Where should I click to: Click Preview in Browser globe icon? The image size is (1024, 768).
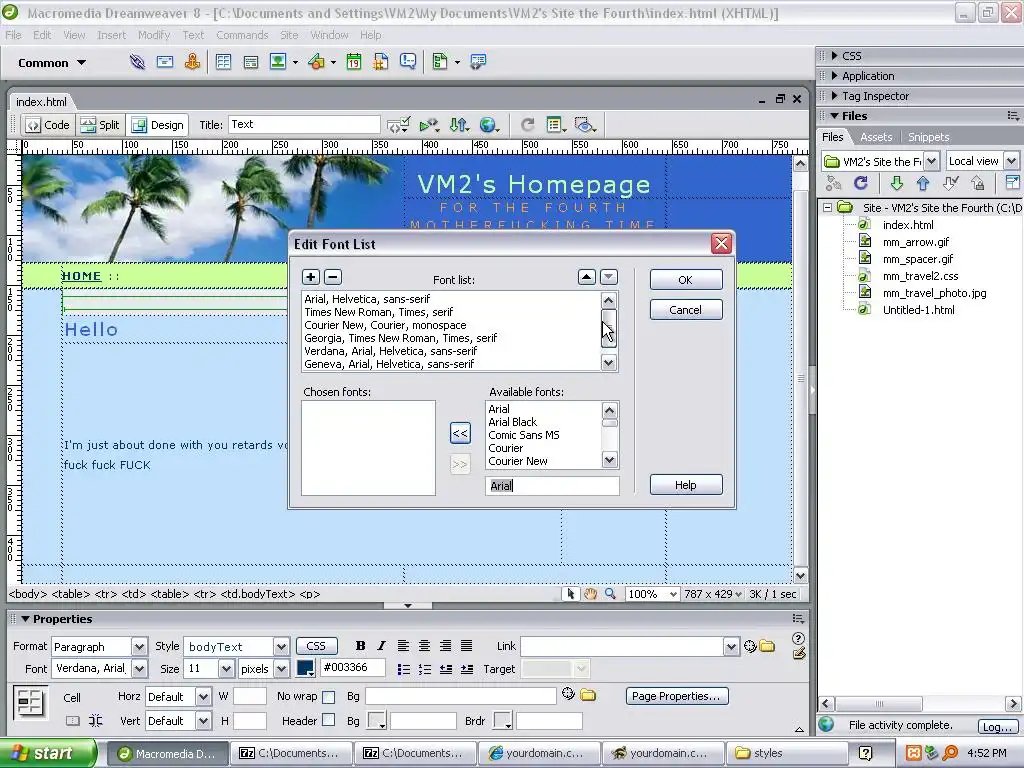point(488,125)
